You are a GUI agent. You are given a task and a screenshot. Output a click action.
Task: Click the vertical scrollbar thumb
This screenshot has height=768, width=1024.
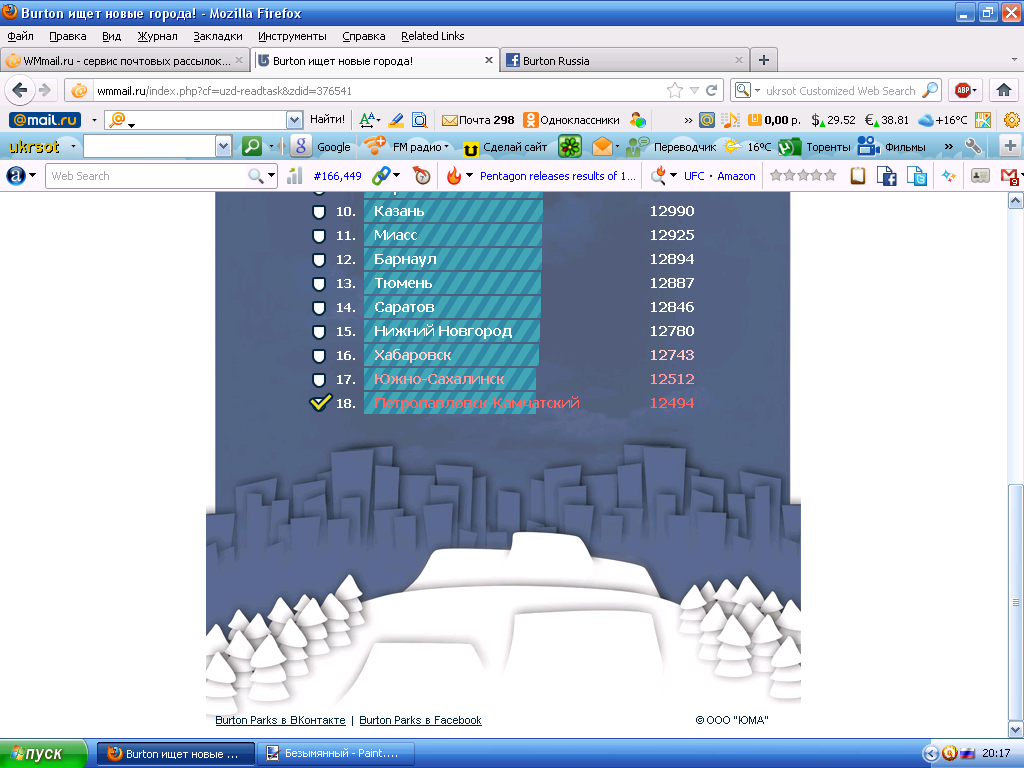pyautogui.click(x=1015, y=601)
